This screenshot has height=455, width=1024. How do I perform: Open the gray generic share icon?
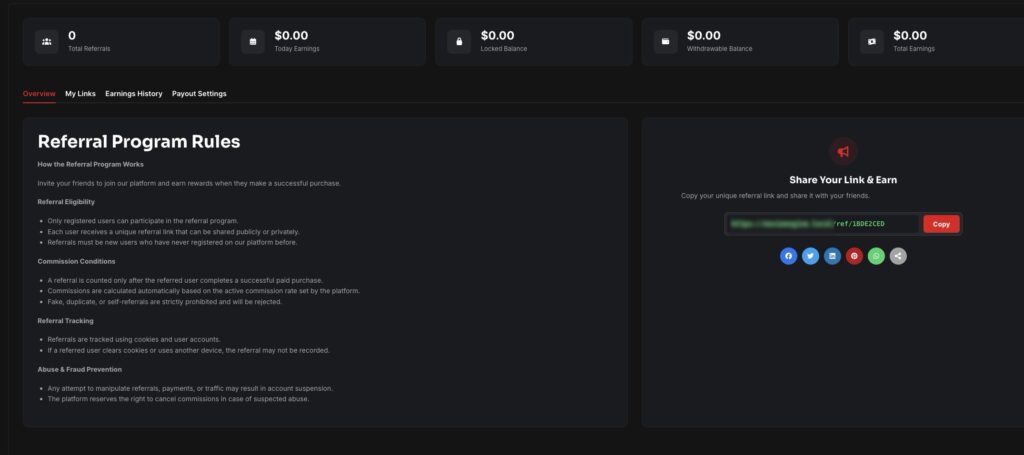coord(899,256)
